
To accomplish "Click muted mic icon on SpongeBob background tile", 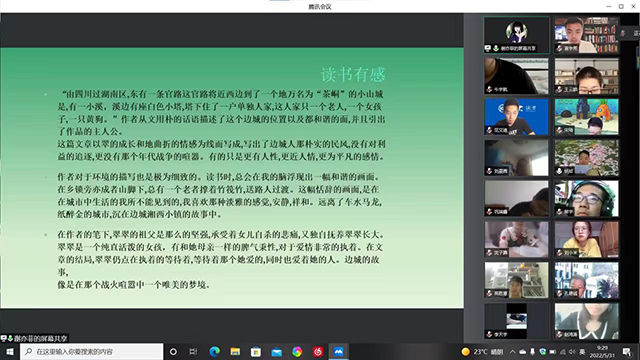I will click(x=559, y=130).
